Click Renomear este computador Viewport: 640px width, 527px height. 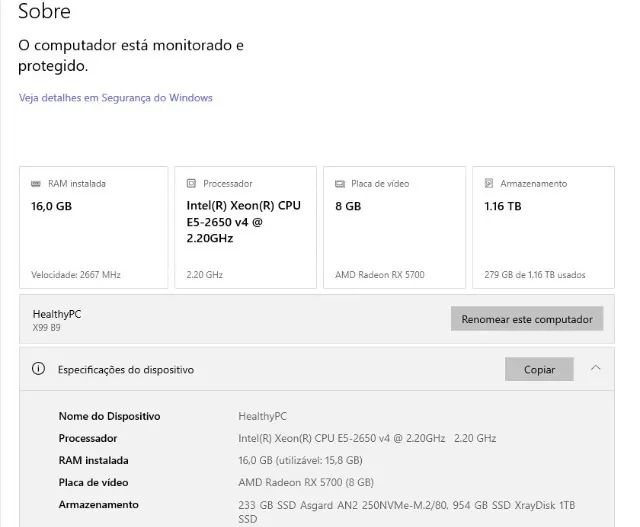point(527,320)
